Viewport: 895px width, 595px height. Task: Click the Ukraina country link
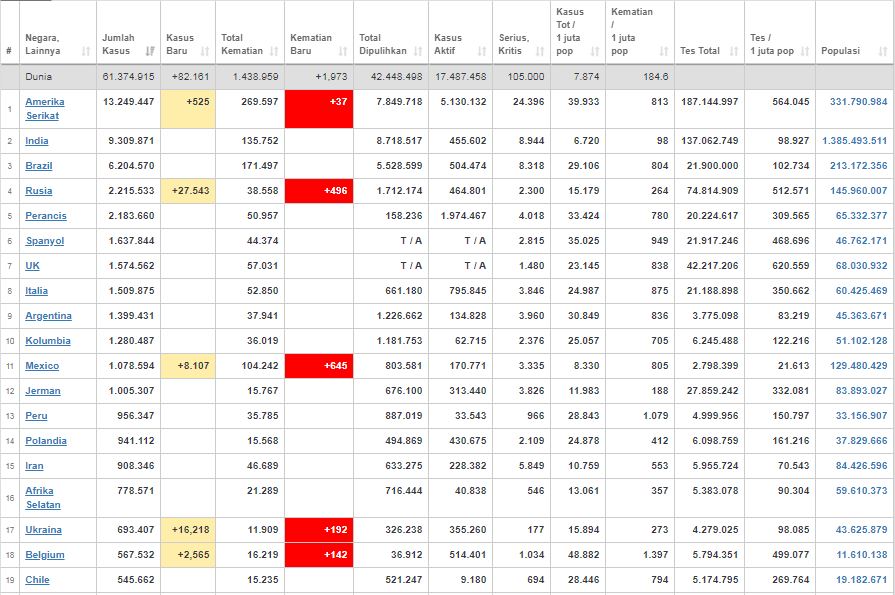[43, 530]
